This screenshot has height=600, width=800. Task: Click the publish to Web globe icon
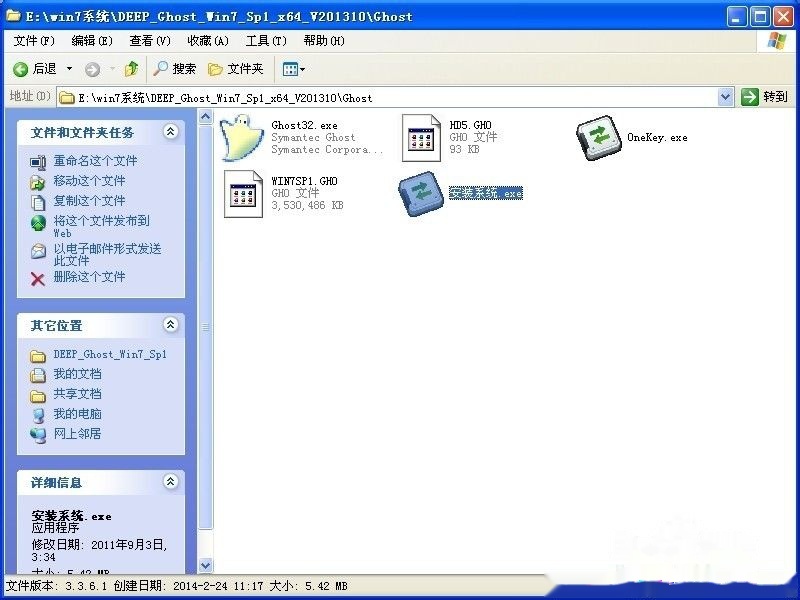pos(38,223)
